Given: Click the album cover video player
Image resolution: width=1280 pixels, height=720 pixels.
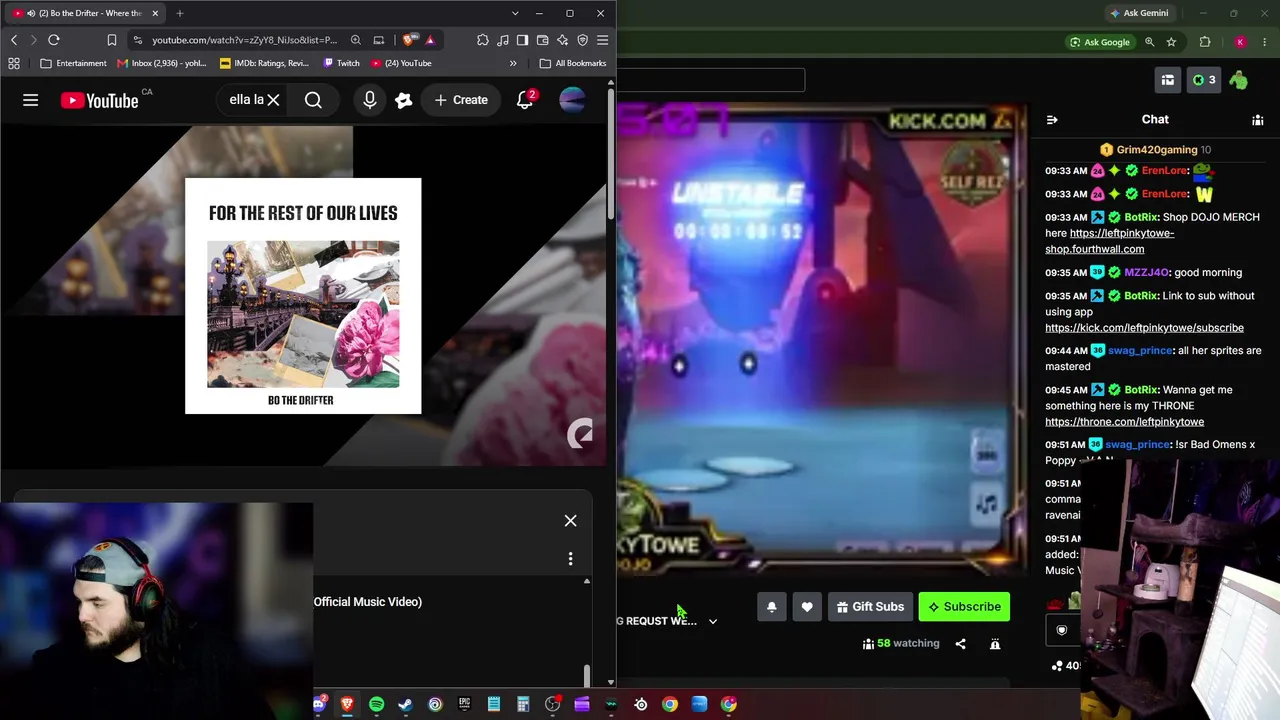Looking at the screenshot, I should [303, 296].
